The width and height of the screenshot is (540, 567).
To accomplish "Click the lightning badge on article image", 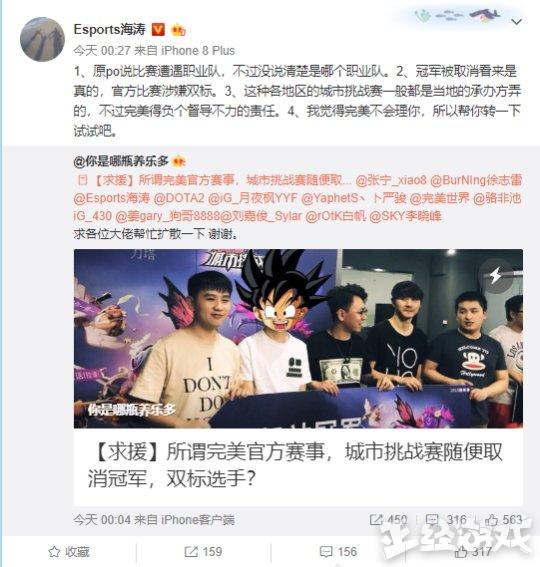I will 495,276.
